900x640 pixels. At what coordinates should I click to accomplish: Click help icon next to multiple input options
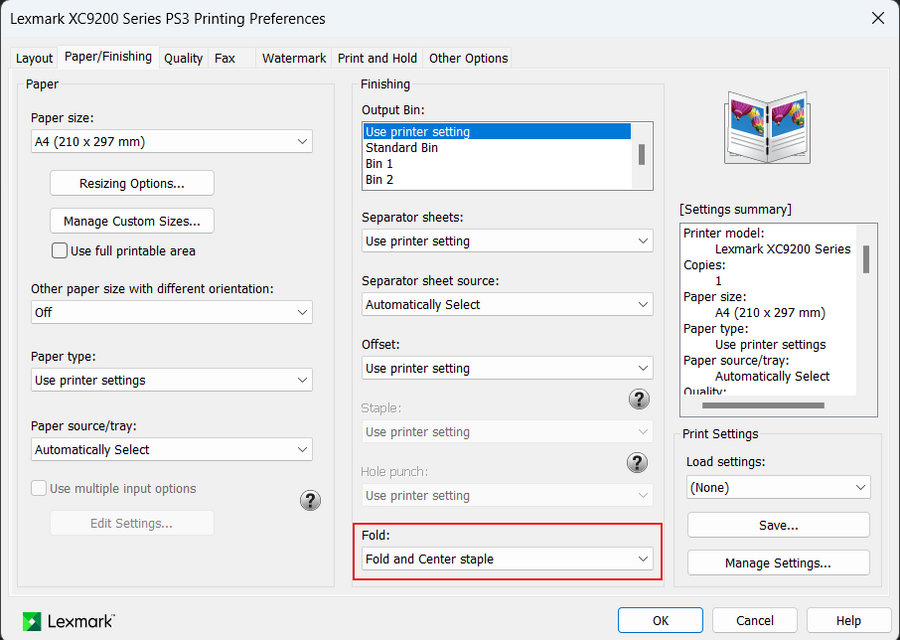[x=310, y=500]
